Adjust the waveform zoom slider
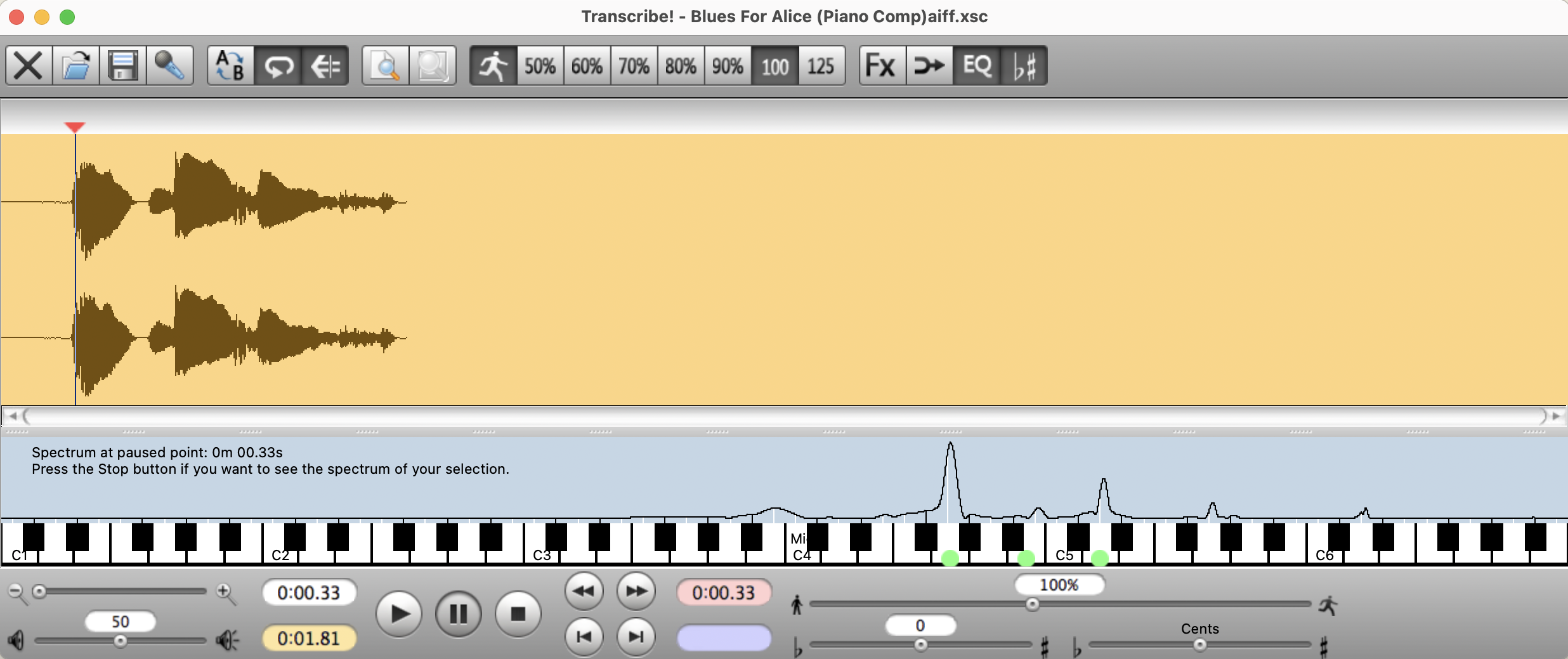1568x659 pixels. [x=39, y=592]
